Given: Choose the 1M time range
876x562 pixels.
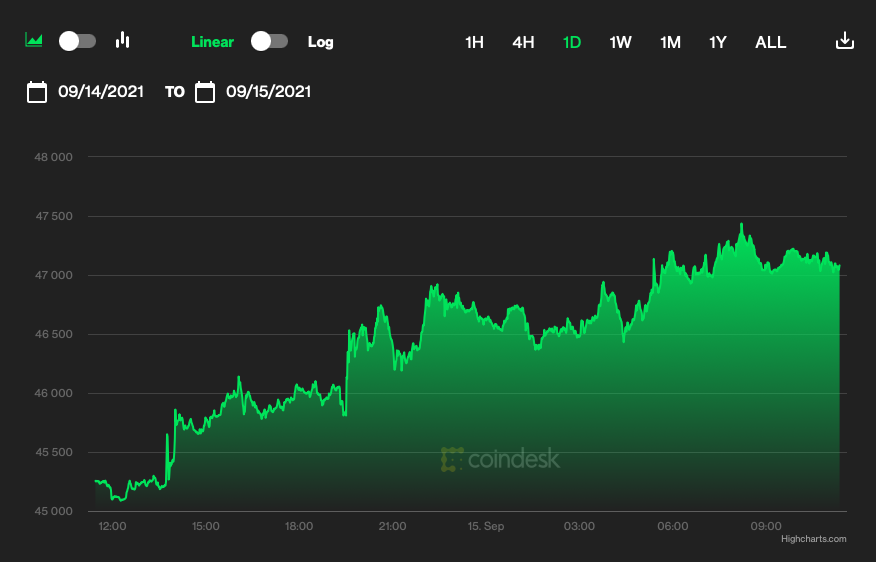Looking at the screenshot, I should tap(670, 42).
